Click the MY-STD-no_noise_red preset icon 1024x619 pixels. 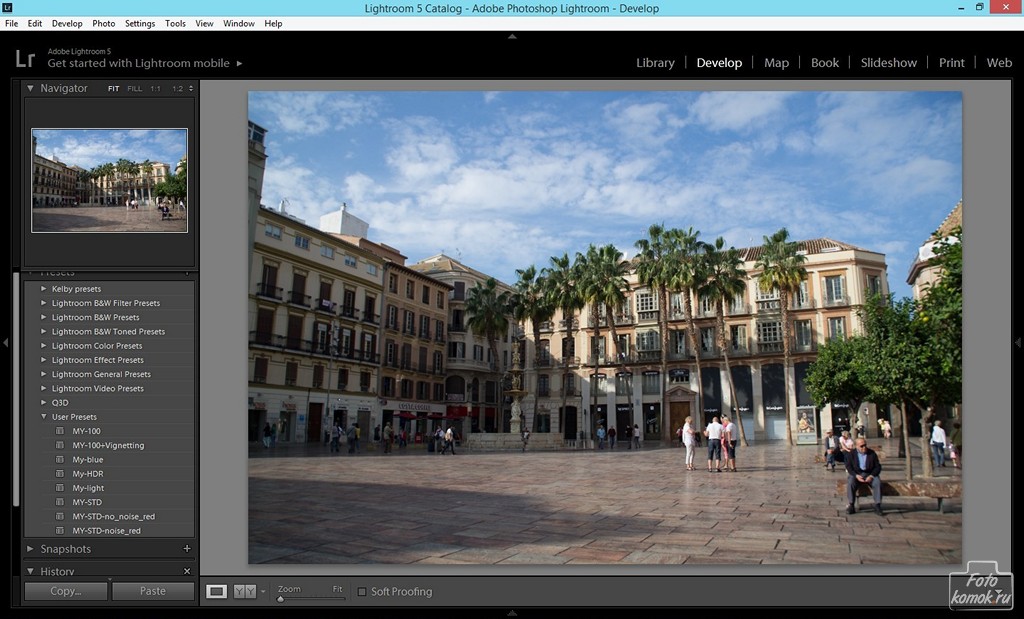pos(60,516)
